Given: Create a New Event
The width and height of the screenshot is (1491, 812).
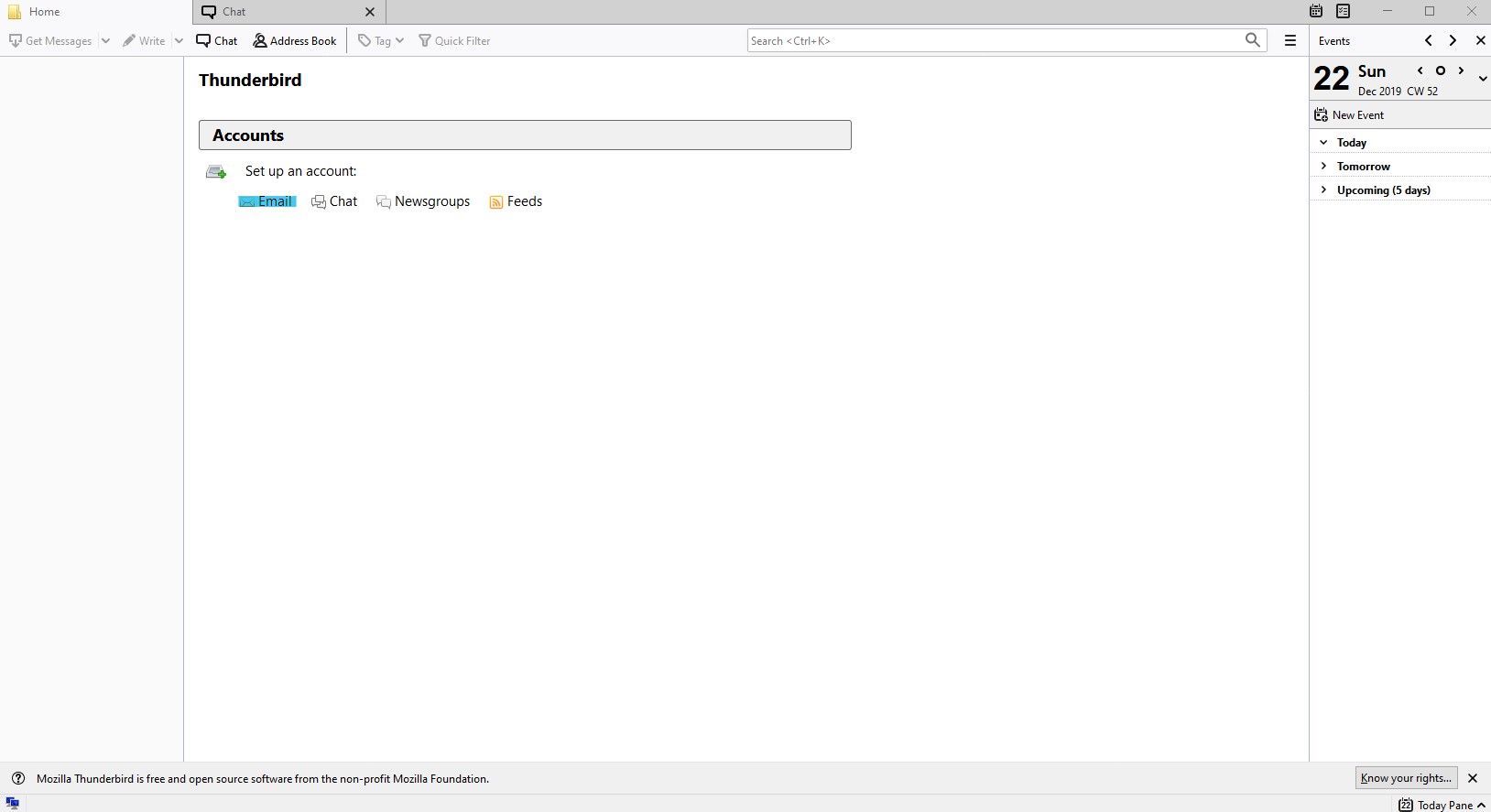Looking at the screenshot, I should 1350,115.
